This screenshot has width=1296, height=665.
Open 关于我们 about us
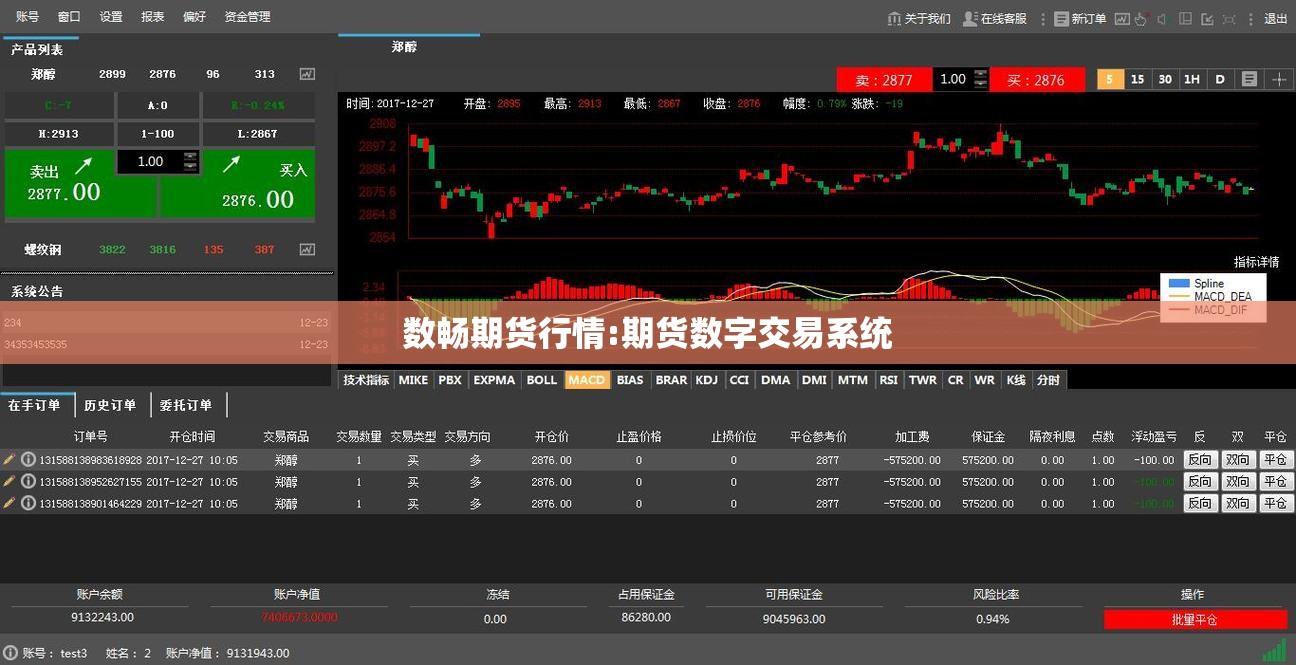pos(919,19)
